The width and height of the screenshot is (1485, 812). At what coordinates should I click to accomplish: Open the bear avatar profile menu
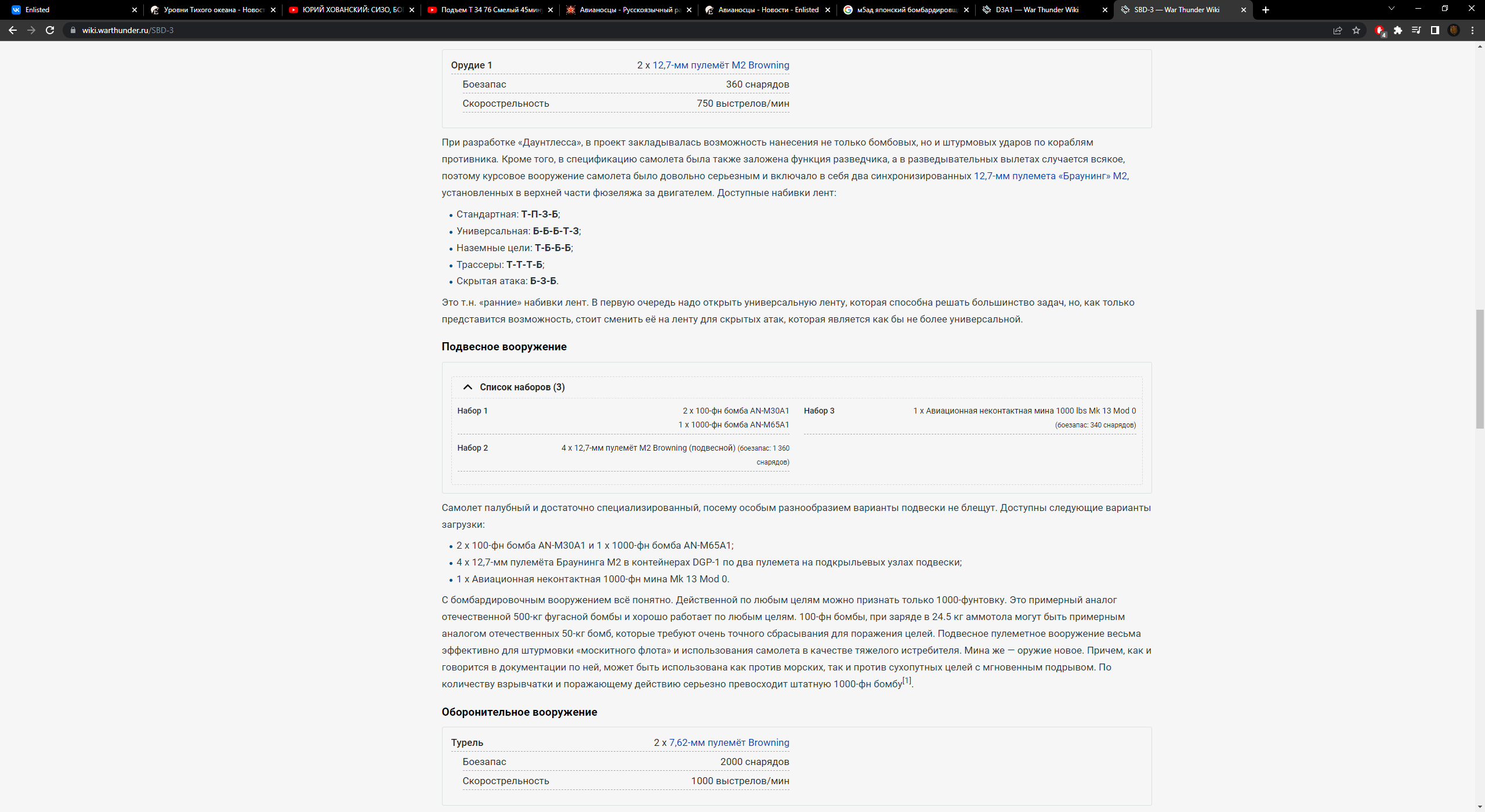(x=1454, y=30)
